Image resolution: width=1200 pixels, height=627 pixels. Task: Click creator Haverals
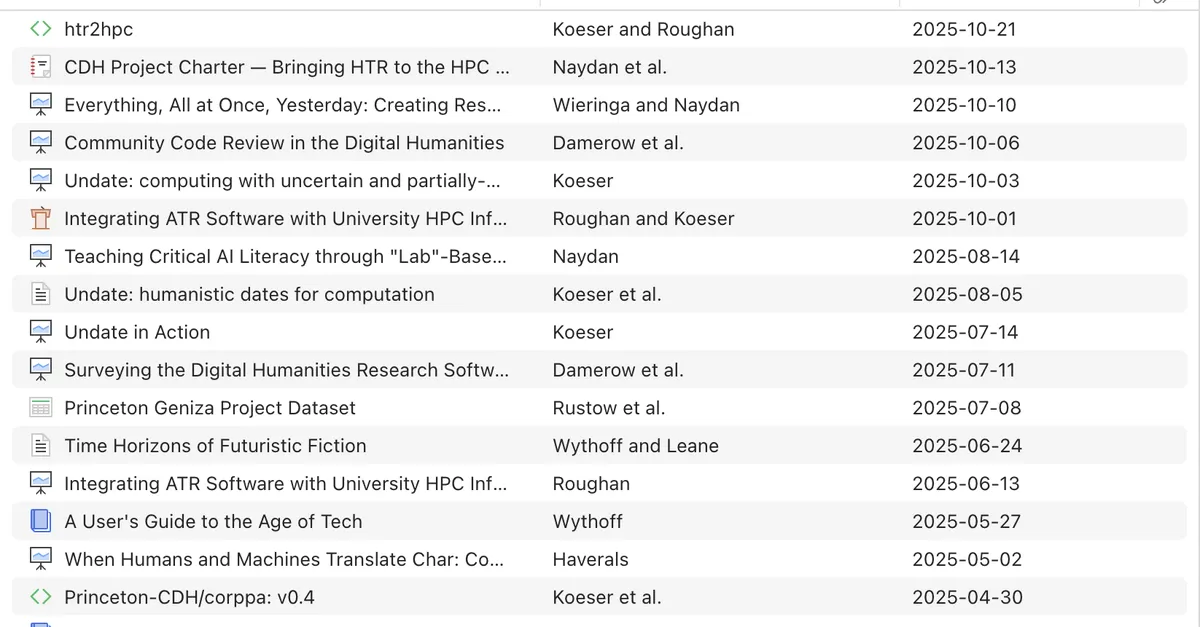[x=590, y=559]
